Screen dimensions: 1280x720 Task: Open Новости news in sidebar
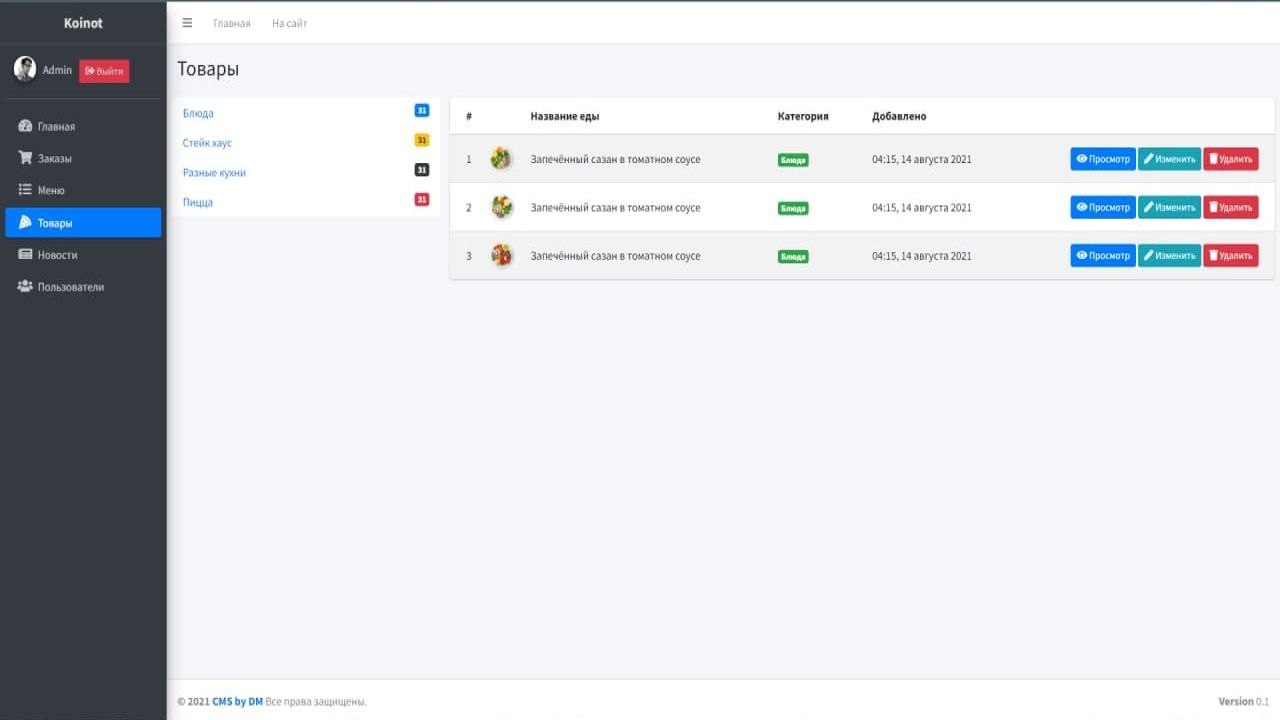point(57,255)
